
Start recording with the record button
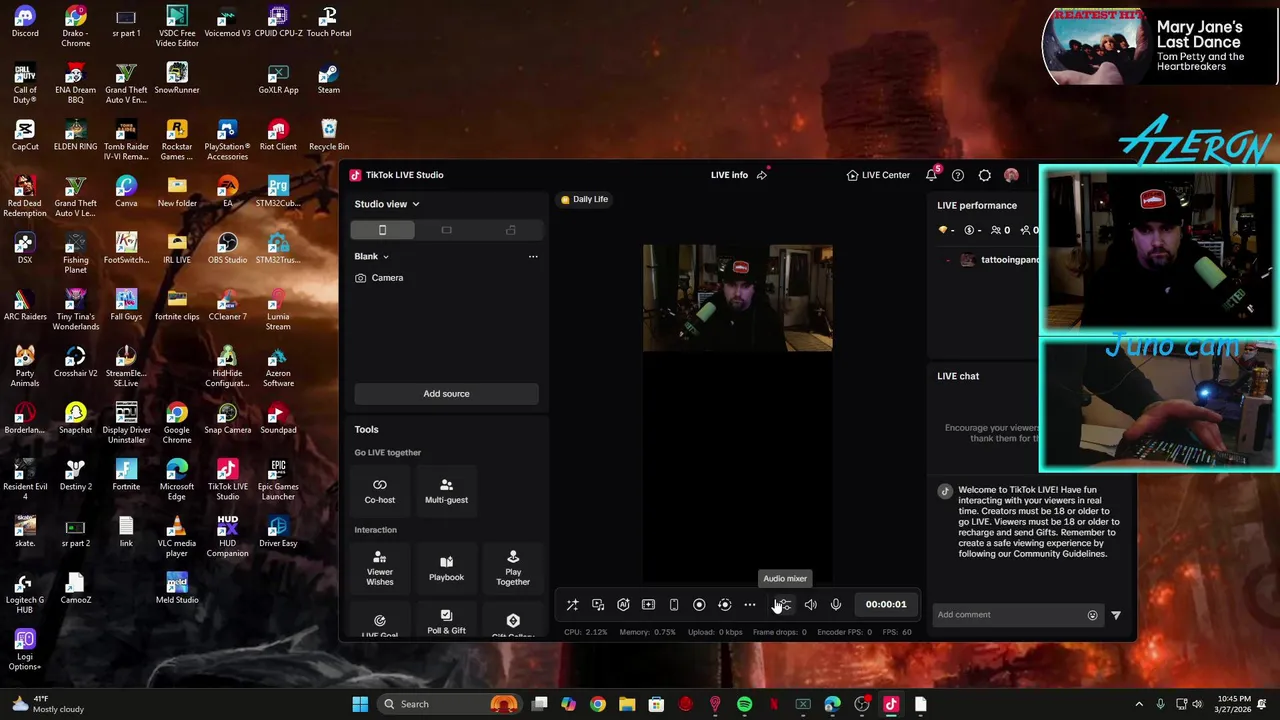point(699,605)
